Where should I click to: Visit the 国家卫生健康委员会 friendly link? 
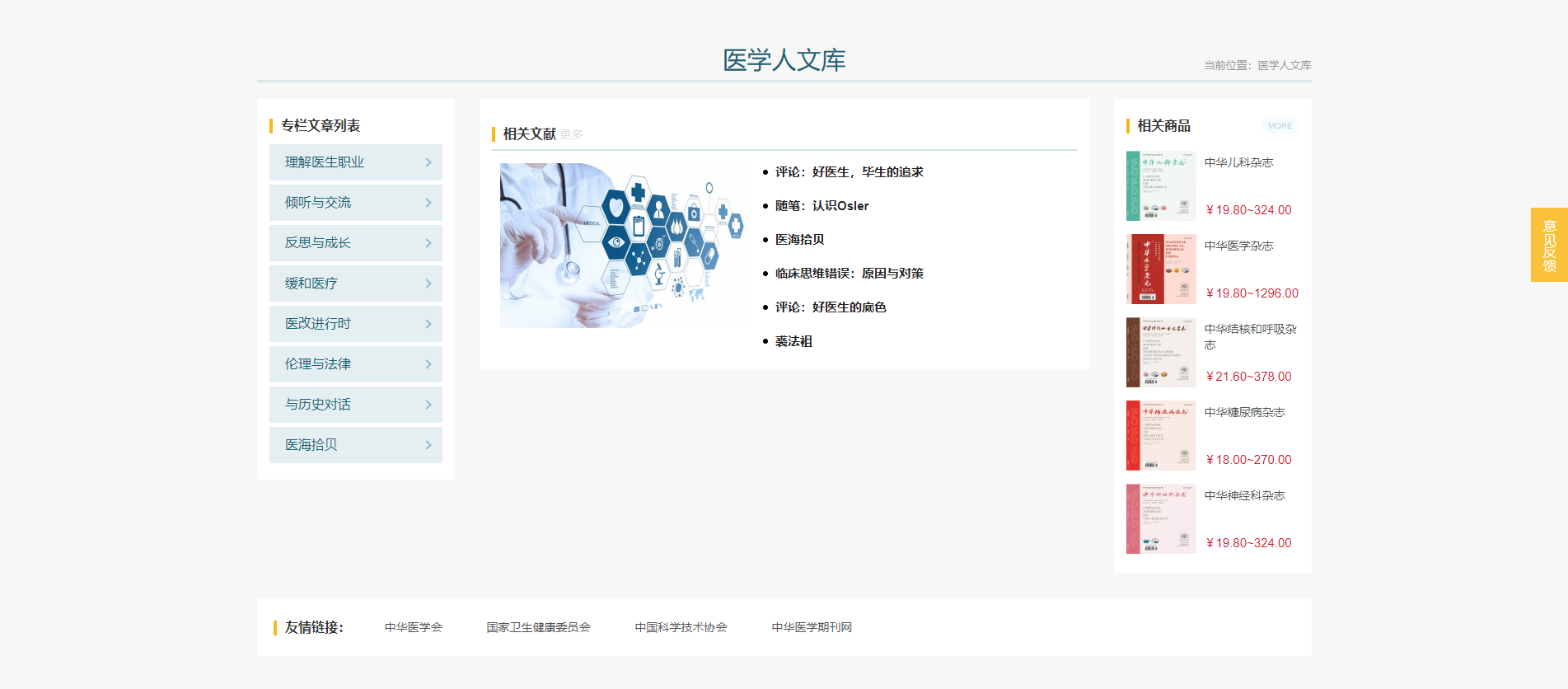click(x=538, y=627)
